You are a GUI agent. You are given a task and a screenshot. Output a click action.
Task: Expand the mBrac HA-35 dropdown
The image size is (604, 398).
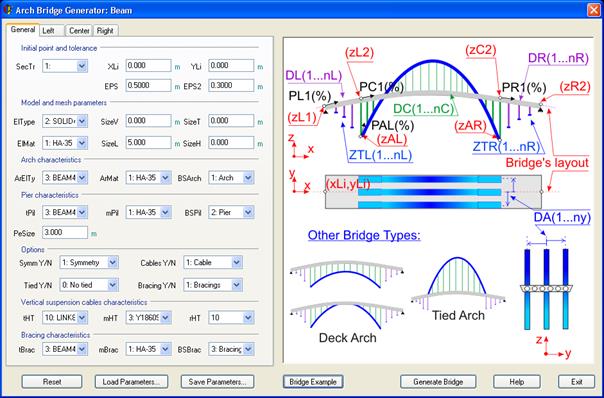click(x=148, y=349)
